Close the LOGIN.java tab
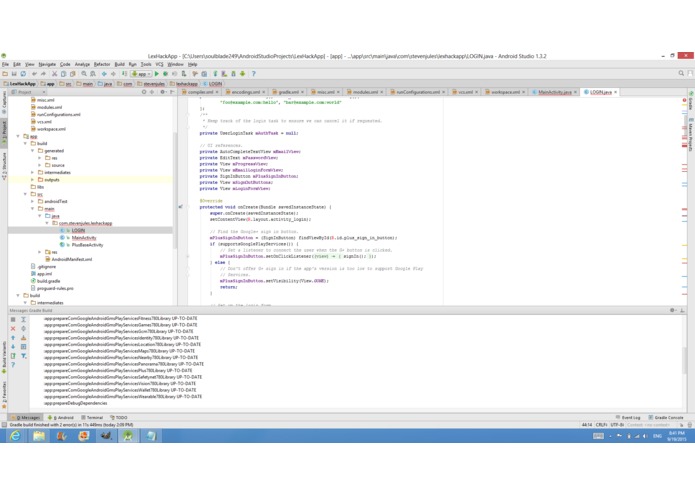The image size is (695, 494). click(x=616, y=92)
